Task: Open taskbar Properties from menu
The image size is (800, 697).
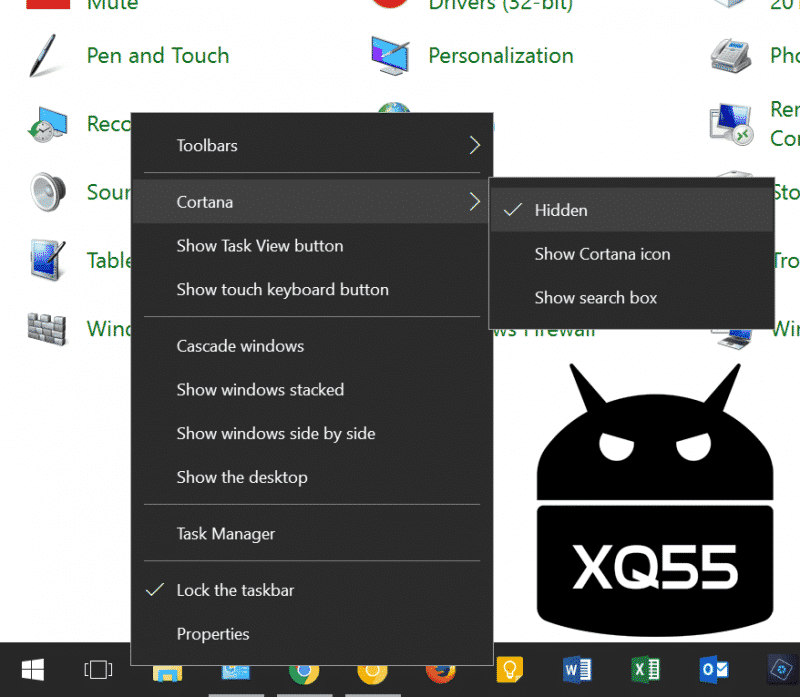Action: click(213, 634)
